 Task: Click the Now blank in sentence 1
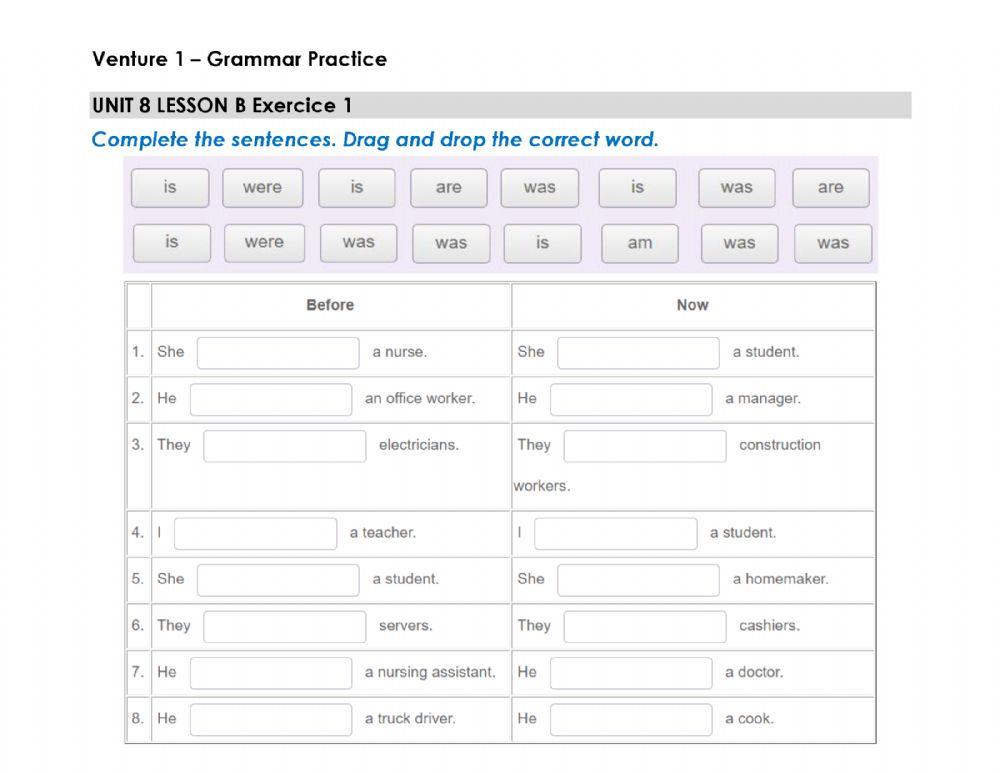(638, 352)
